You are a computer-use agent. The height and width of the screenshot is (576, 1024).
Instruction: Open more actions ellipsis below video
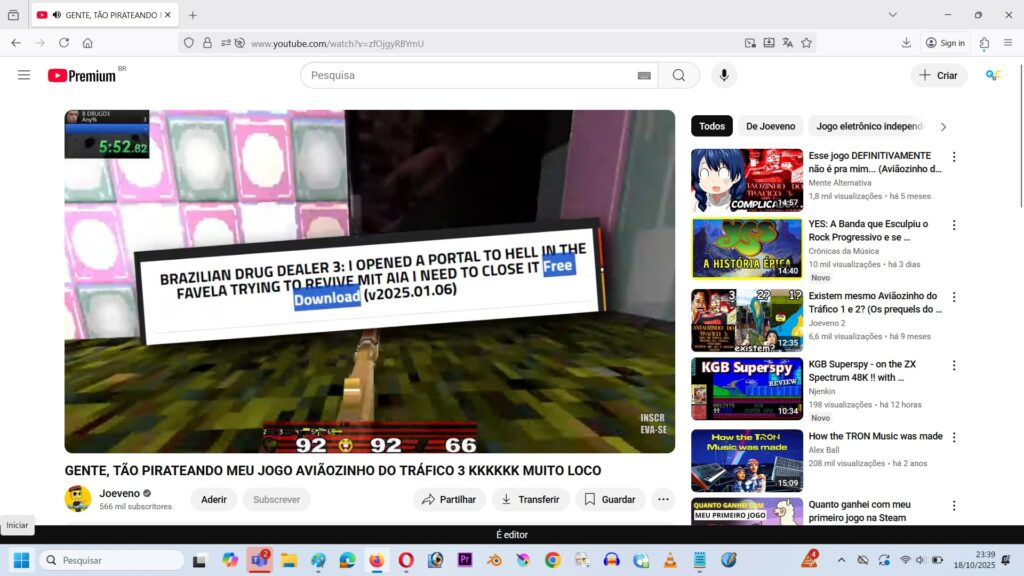pyautogui.click(x=663, y=499)
